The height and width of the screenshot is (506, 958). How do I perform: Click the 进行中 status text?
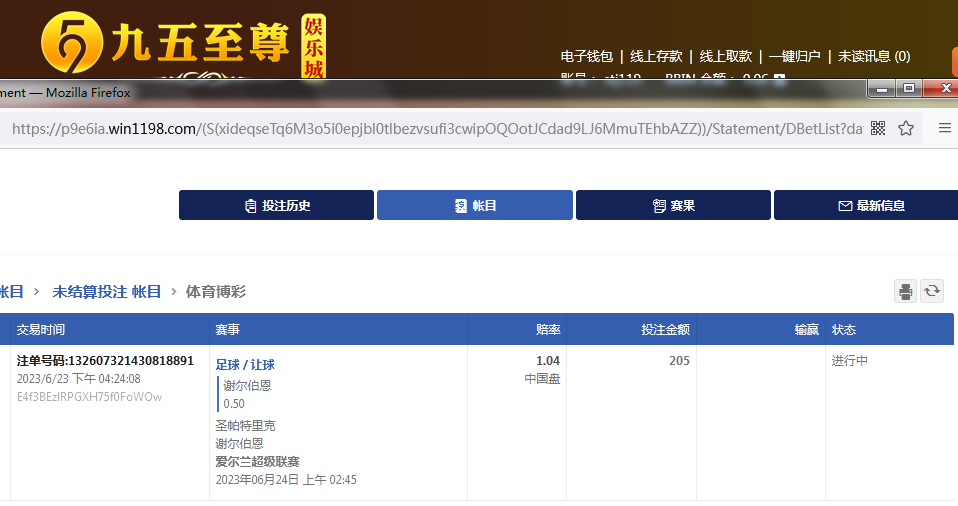[x=849, y=361]
